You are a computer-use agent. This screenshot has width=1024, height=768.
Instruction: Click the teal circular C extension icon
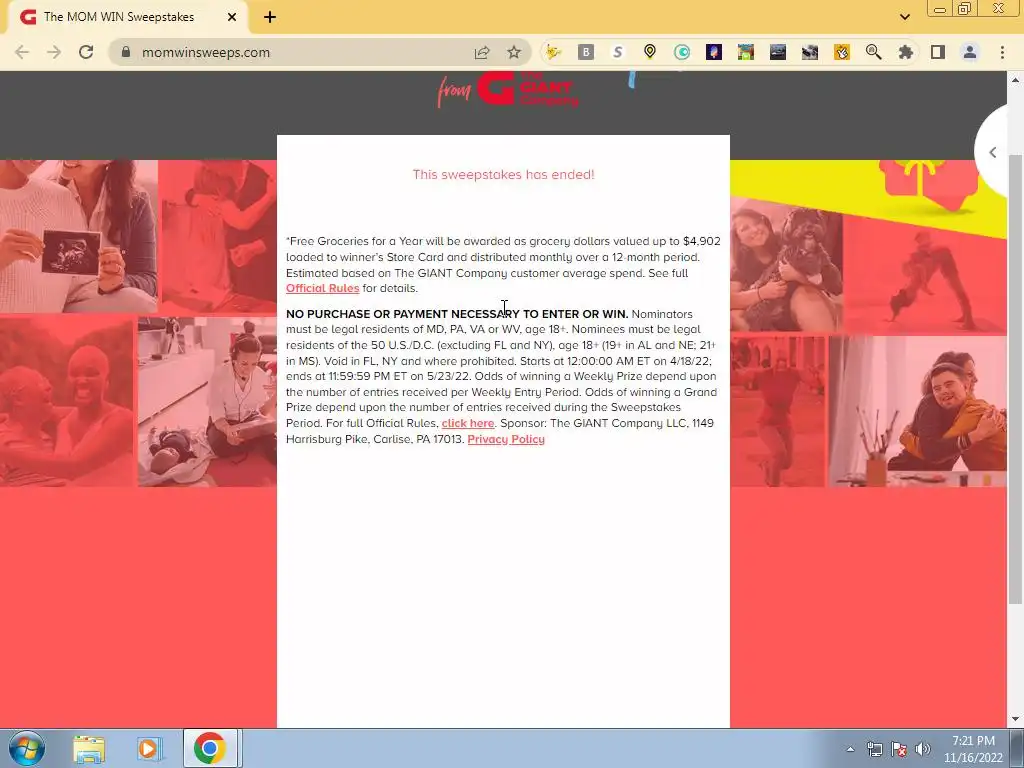(682, 52)
